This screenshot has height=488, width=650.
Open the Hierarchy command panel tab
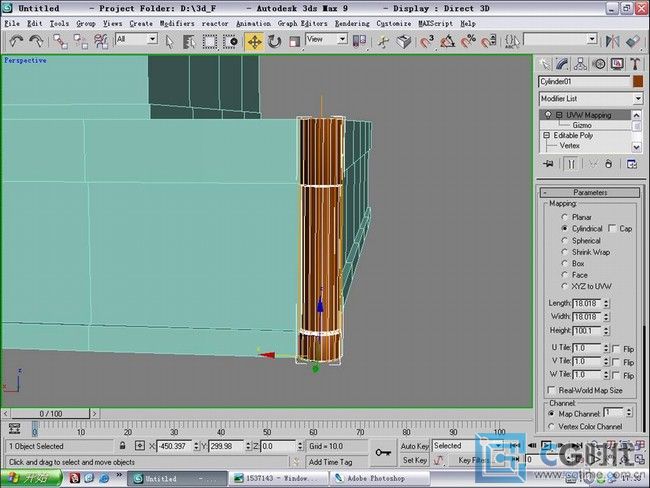[x=580, y=64]
